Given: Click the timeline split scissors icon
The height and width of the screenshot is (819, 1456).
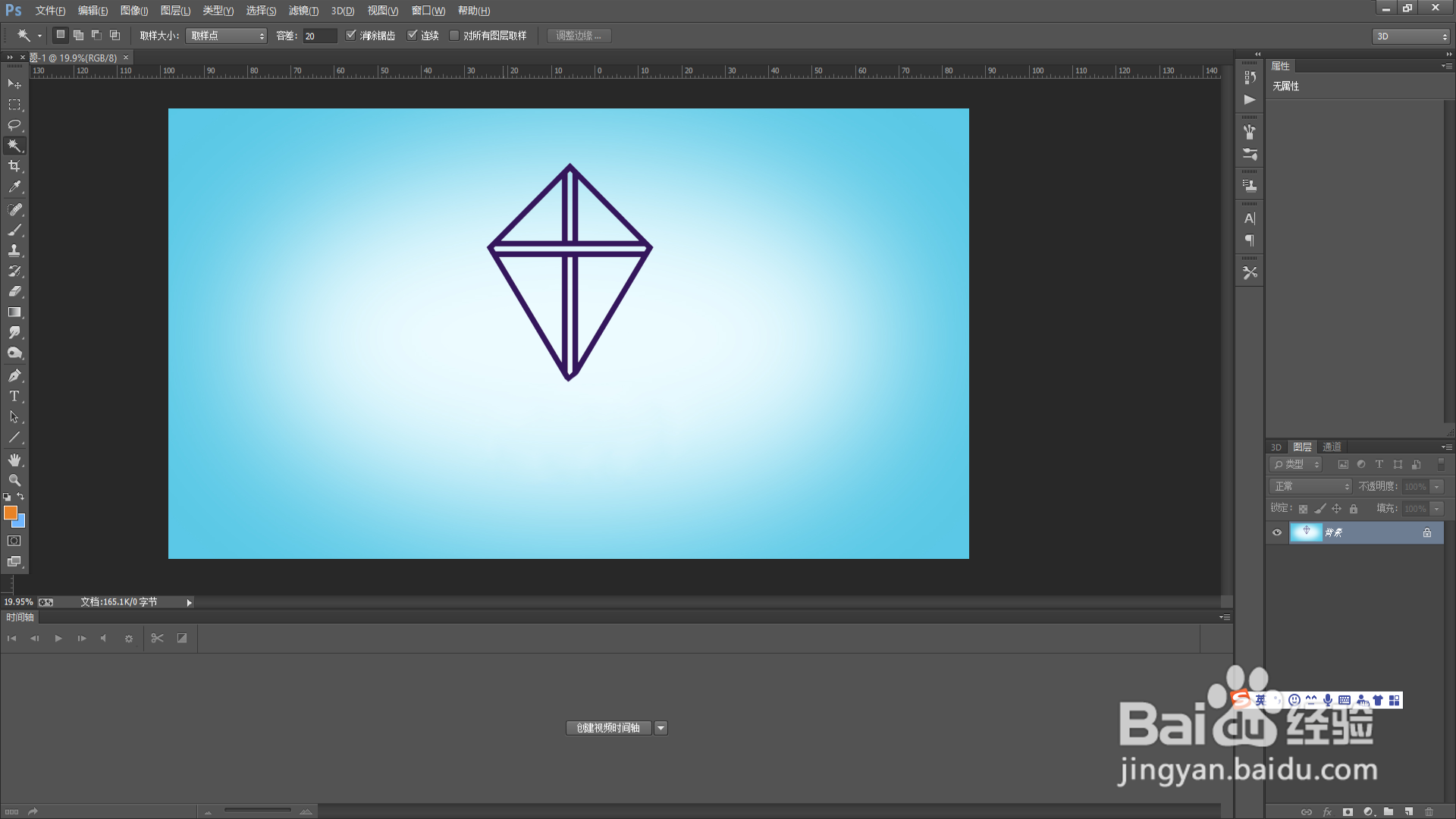Looking at the screenshot, I should tap(157, 639).
